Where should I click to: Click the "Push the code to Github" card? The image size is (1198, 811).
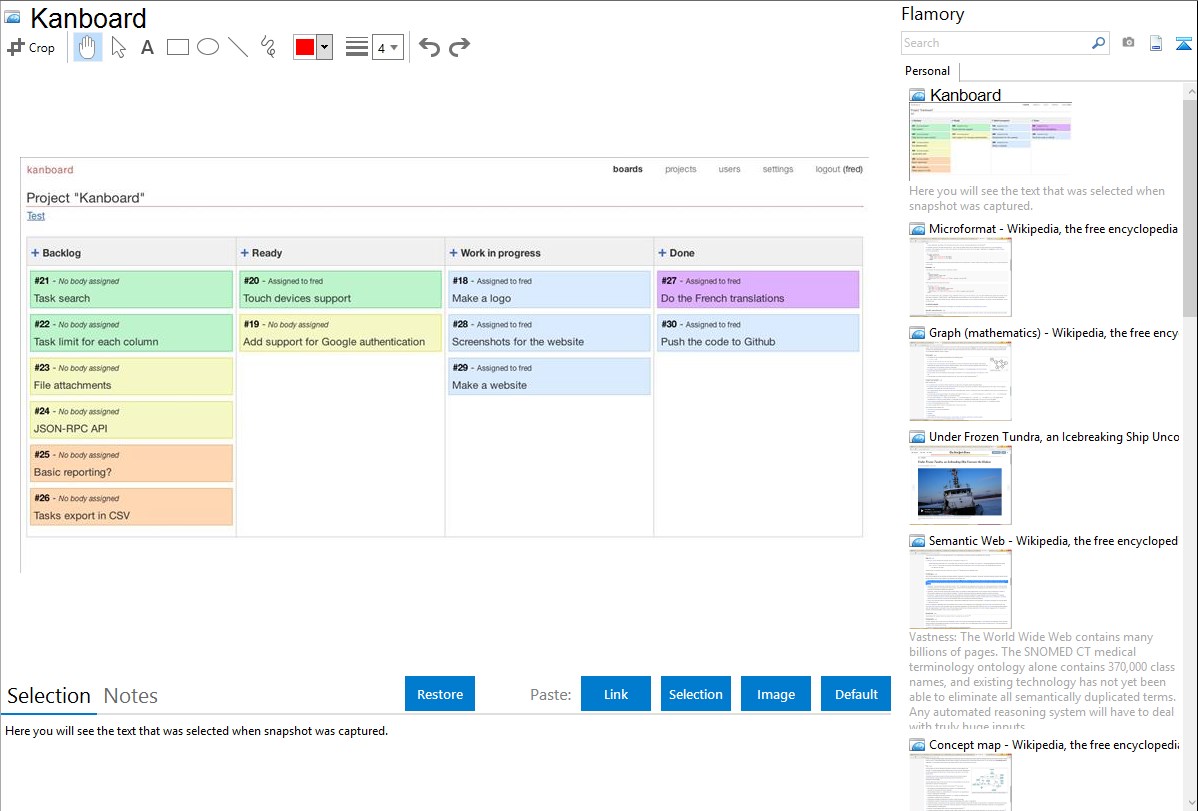(x=758, y=333)
